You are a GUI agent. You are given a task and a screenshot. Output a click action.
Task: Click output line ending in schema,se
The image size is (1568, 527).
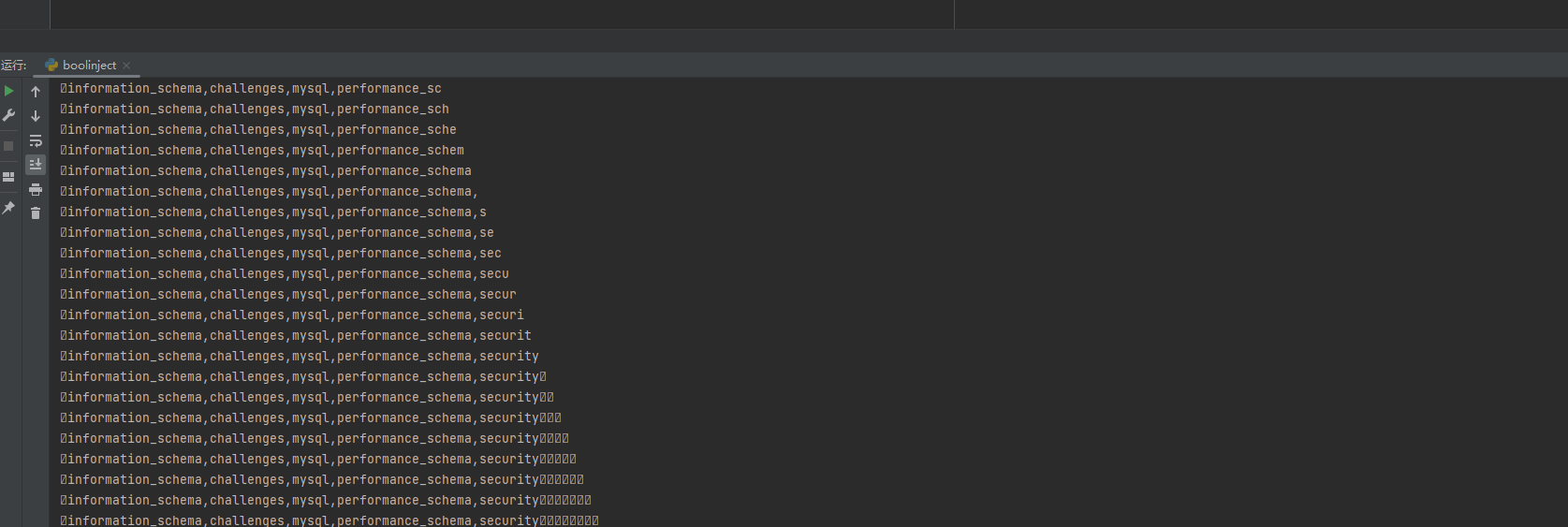click(x=277, y=233)
